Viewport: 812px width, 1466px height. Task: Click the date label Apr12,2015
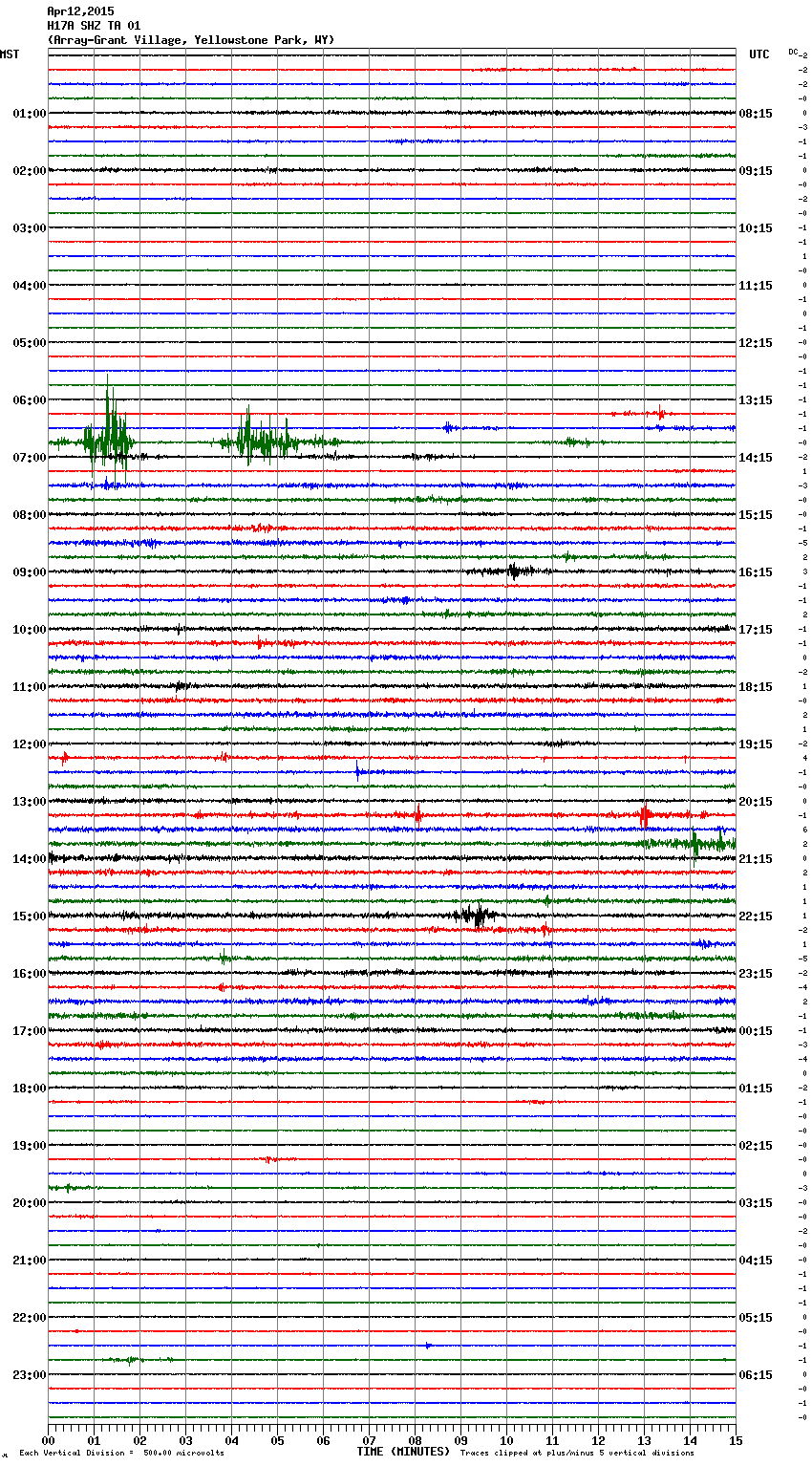click(80, 11)
